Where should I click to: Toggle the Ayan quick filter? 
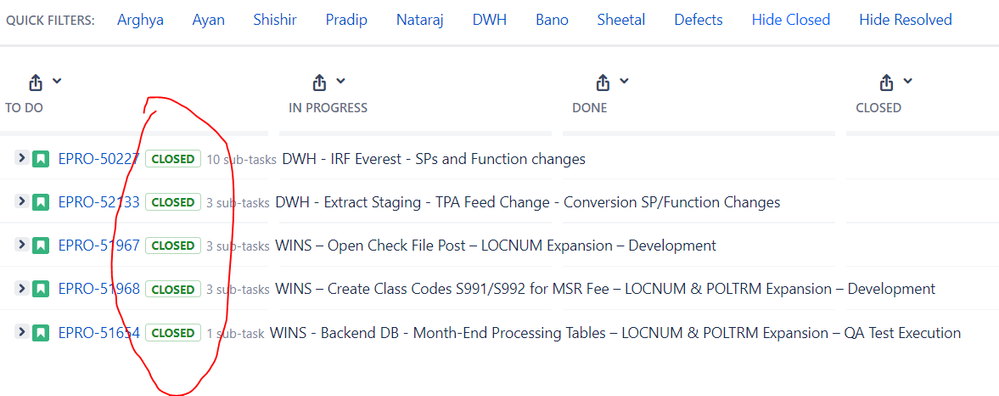tap(208, 20)
